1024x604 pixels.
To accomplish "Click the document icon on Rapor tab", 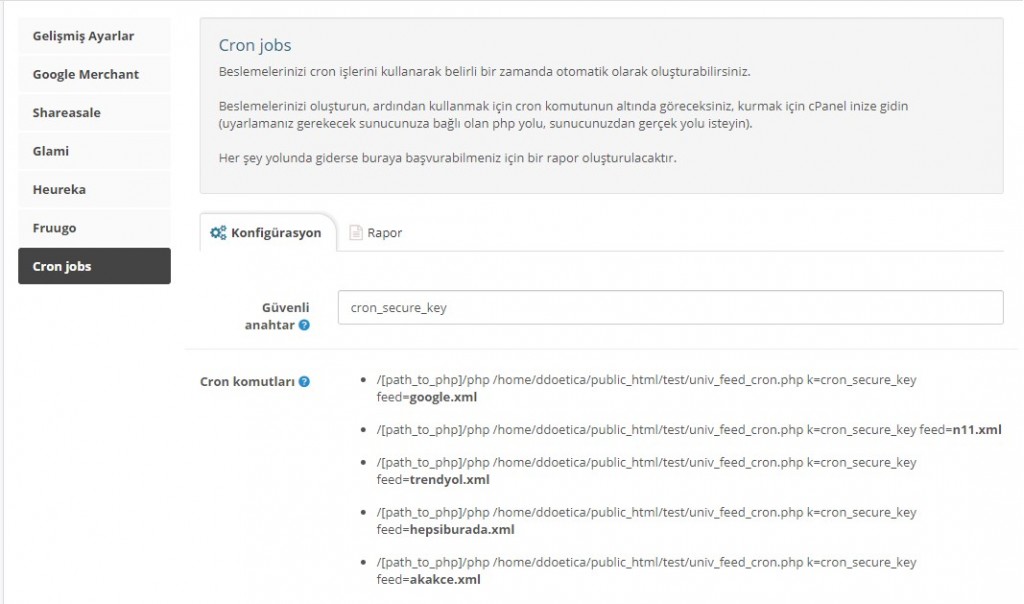I will point(355,233).
